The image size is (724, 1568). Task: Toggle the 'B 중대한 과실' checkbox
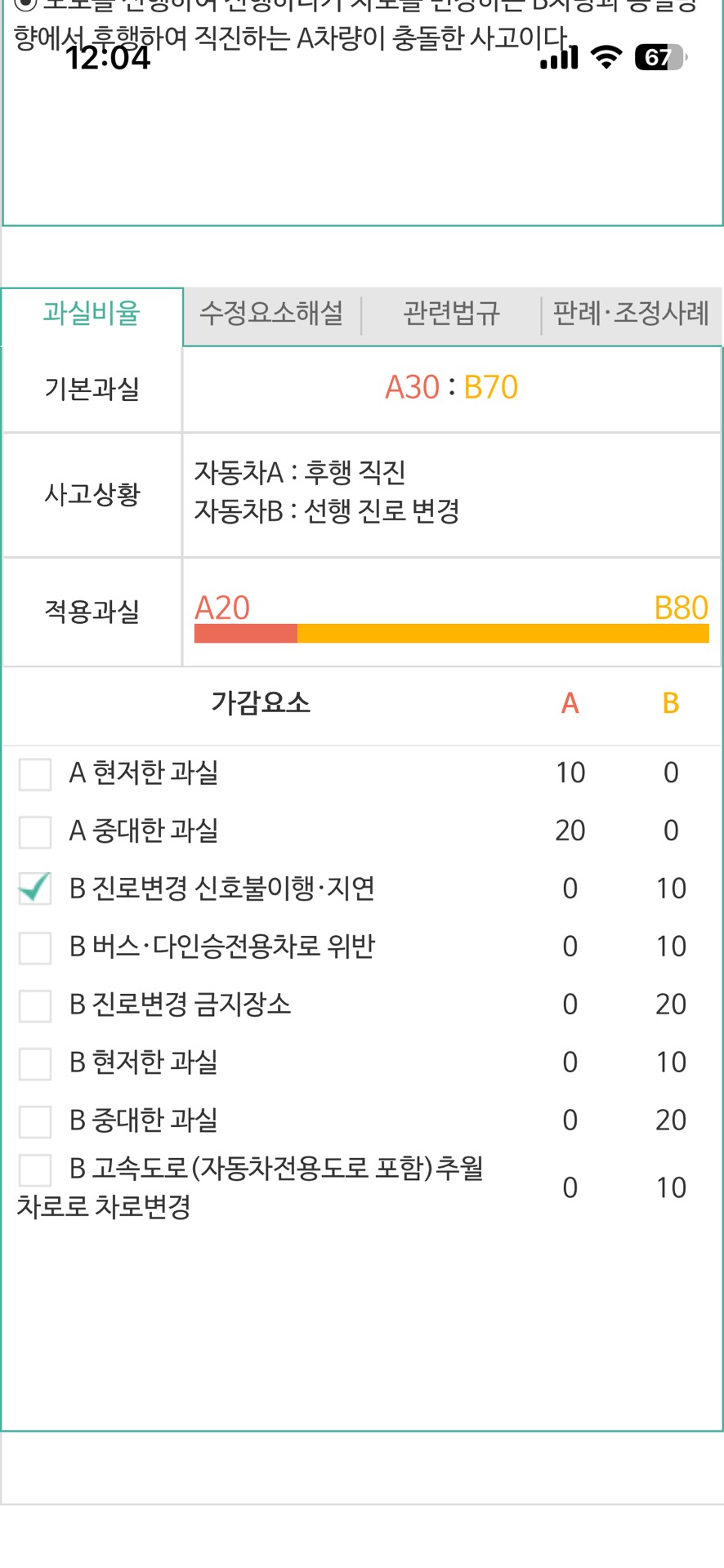point(35,1121)
